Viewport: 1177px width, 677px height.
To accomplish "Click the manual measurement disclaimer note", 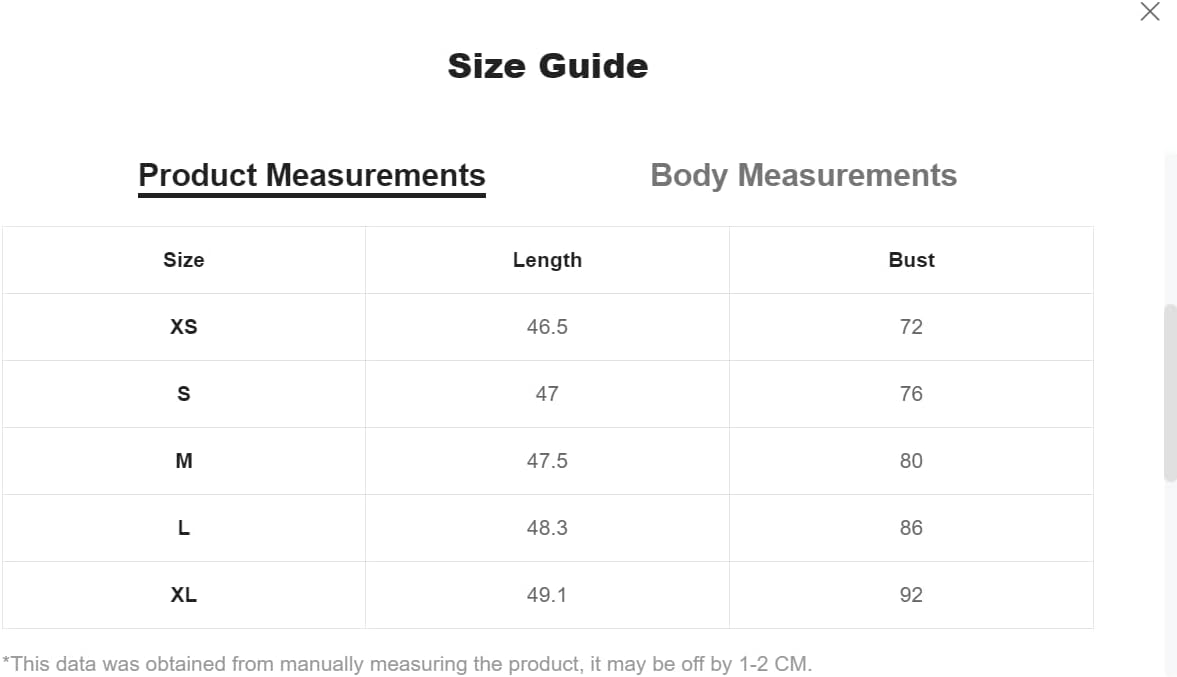I will 408,663.
